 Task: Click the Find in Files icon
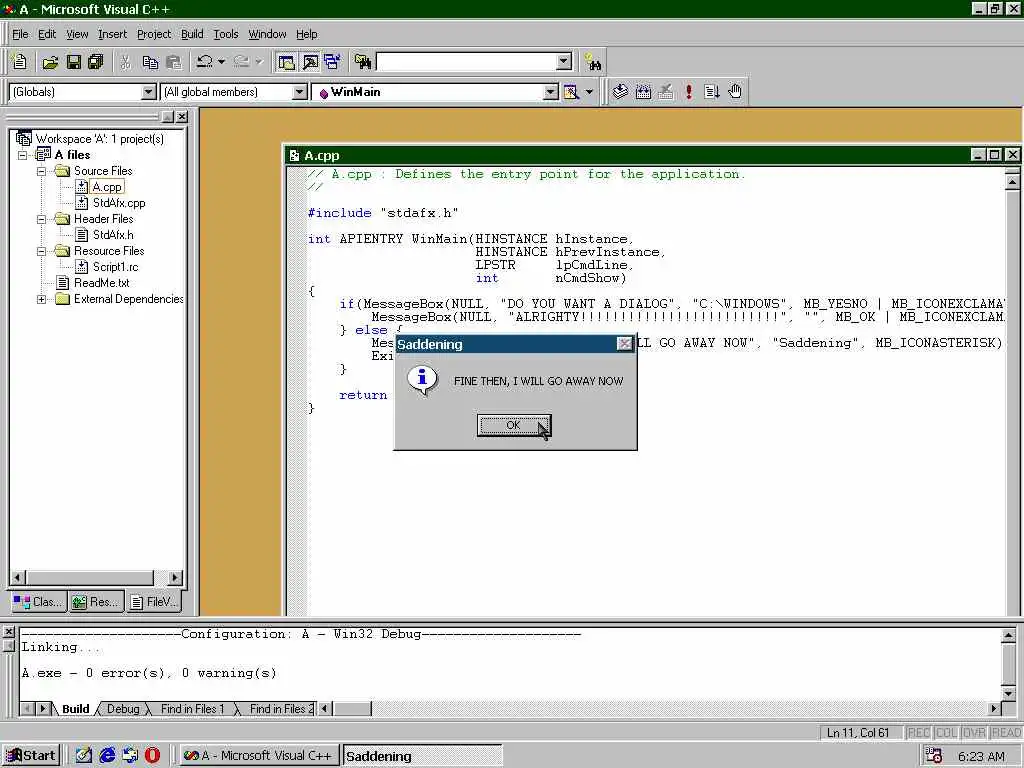[x=363, y=62]
